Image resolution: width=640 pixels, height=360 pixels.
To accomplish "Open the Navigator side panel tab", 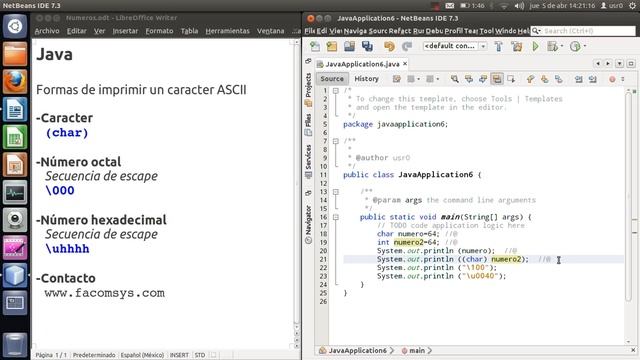I will coord(308,224).
